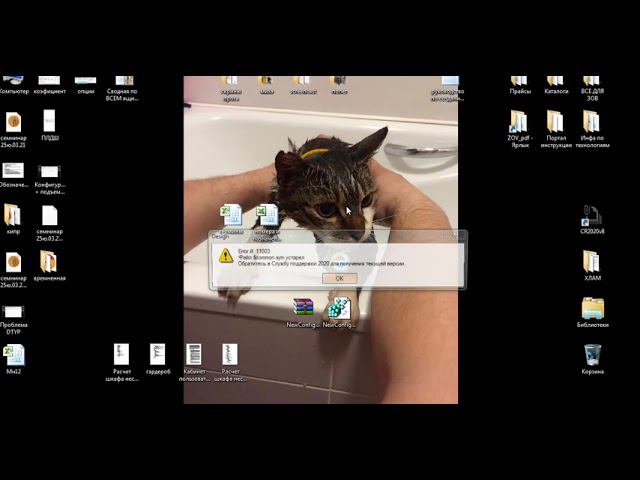Open the ХЛАМ folder
640x480 pixels.
point(592,266)
